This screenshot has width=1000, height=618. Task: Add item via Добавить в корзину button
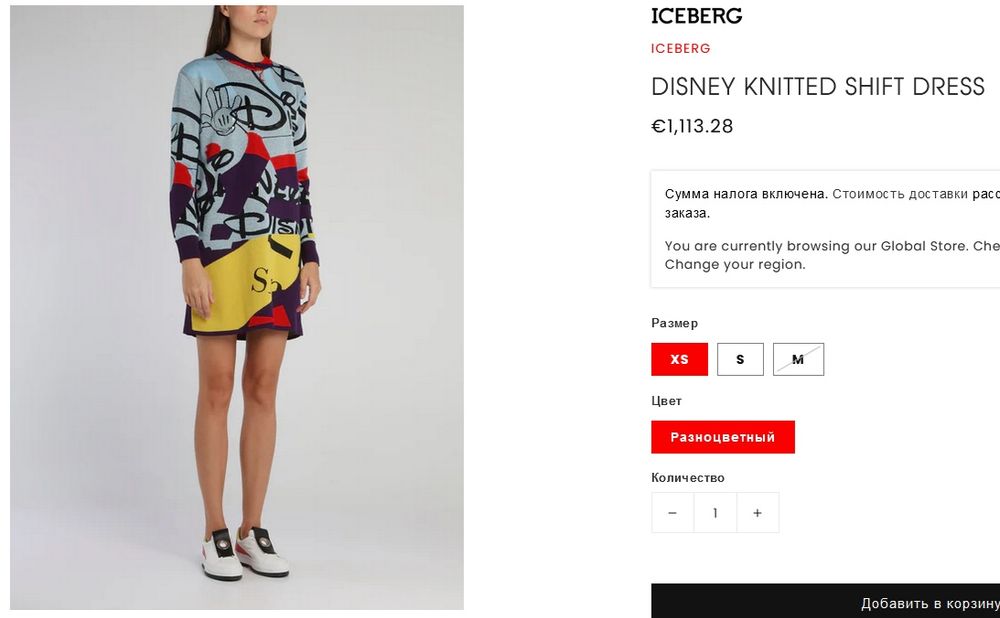coord(825,601)
